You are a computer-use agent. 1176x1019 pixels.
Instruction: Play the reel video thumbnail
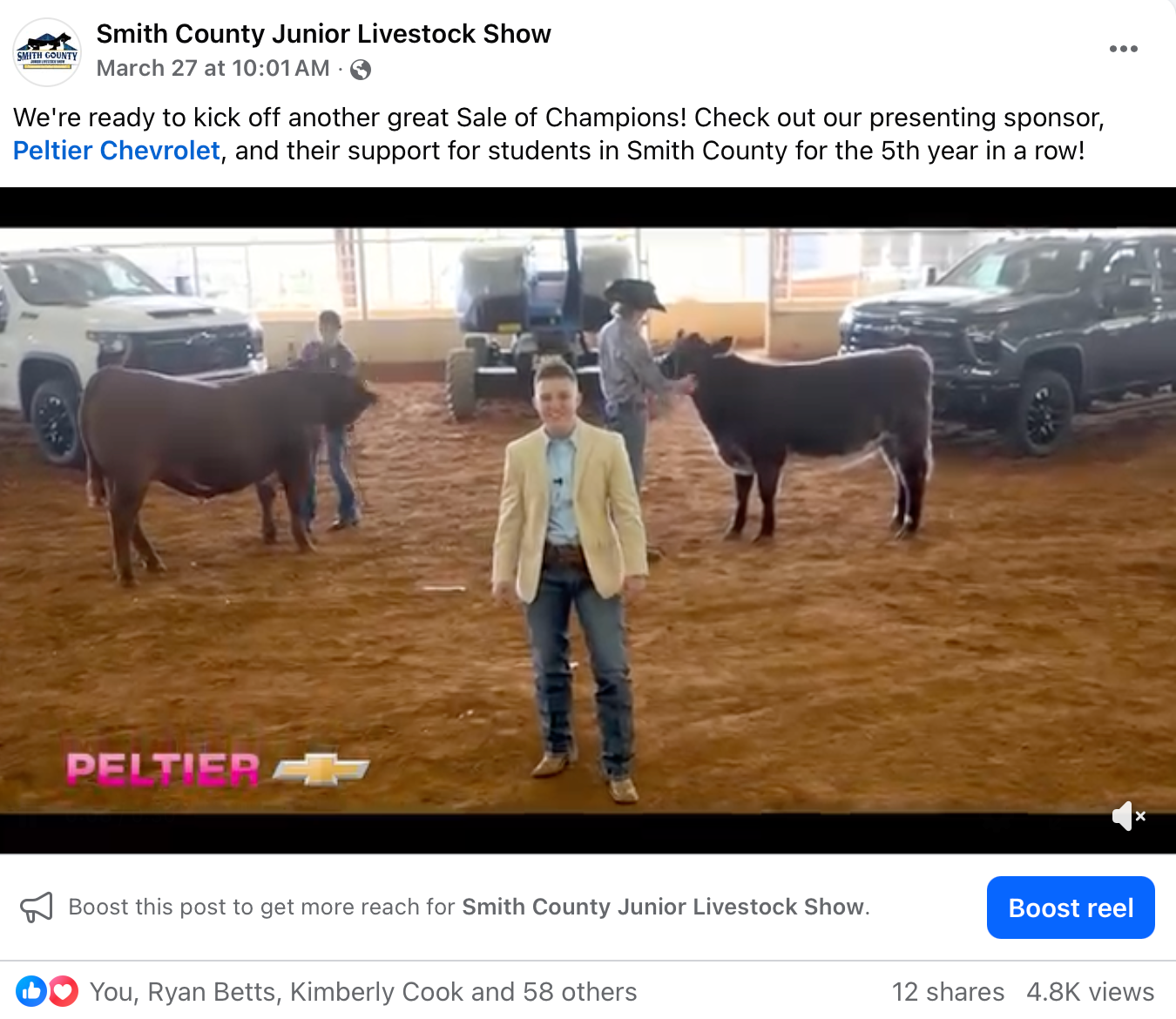(588, 521)
